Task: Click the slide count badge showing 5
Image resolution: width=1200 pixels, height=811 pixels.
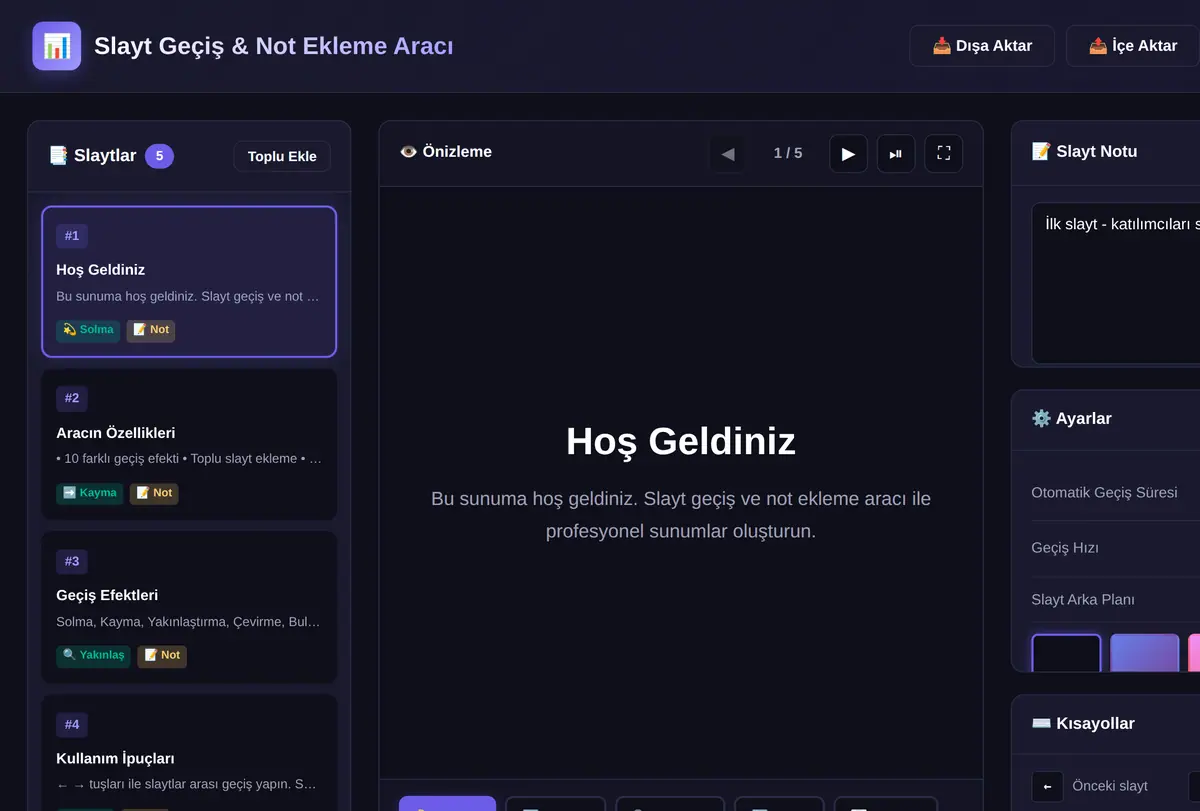Action: (159, 156)
